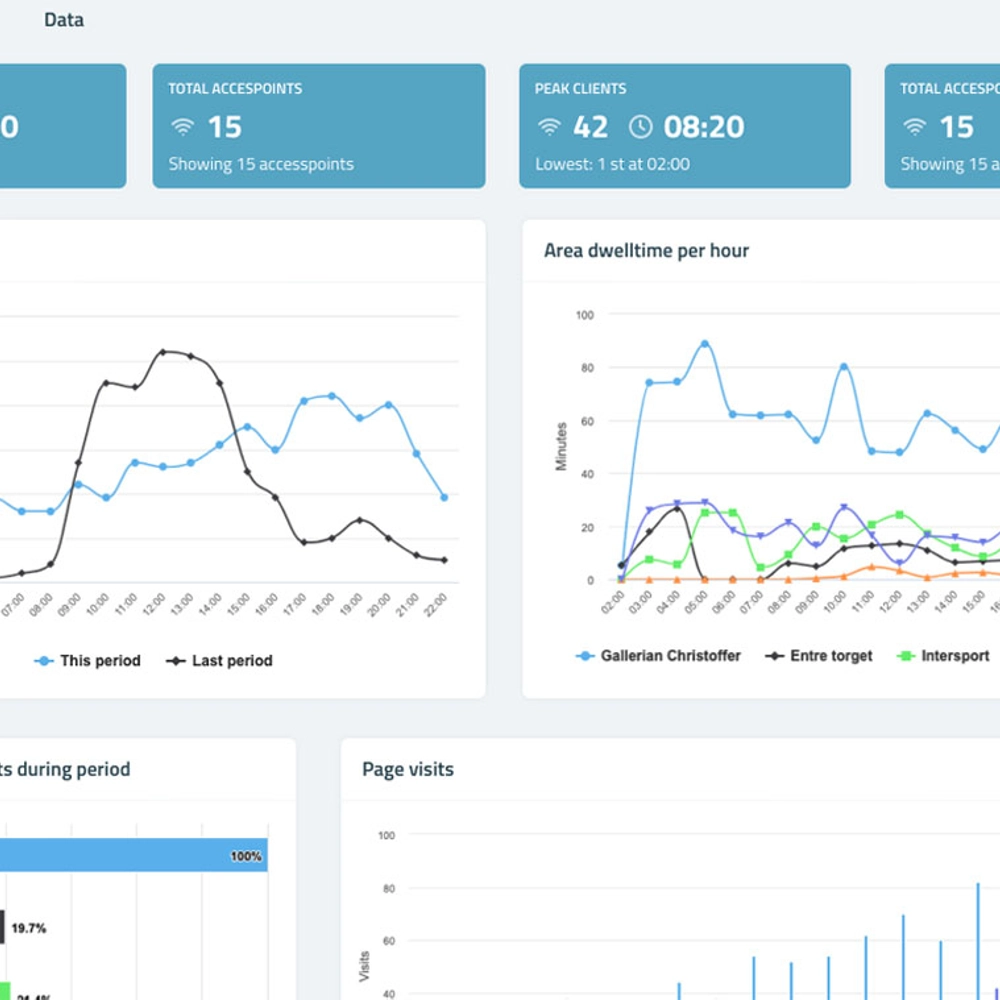Click the clock icon beside 08:20
The width and height of the screenshot is (1000, 1000).
640,127
